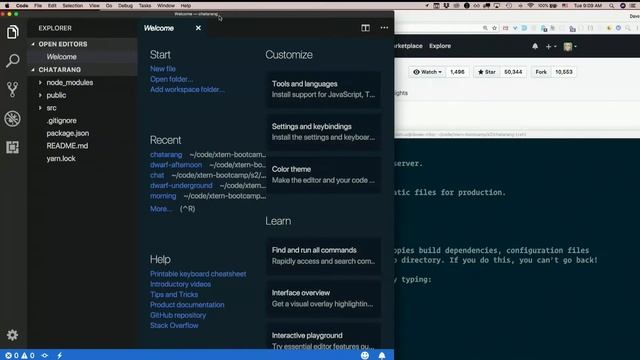Open the Debug menu
Image resolution: width=640 pixels, height=360 pixels.
tap(125, 6)
